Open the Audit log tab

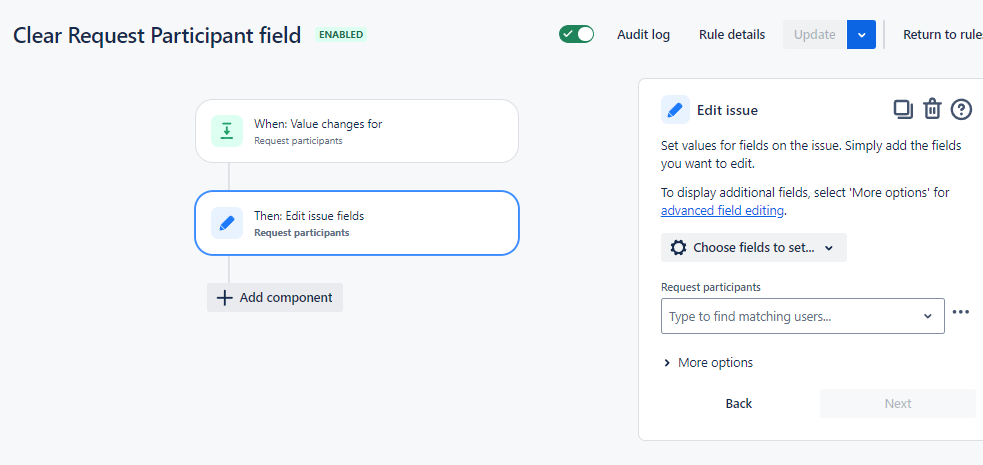[643, 34]
